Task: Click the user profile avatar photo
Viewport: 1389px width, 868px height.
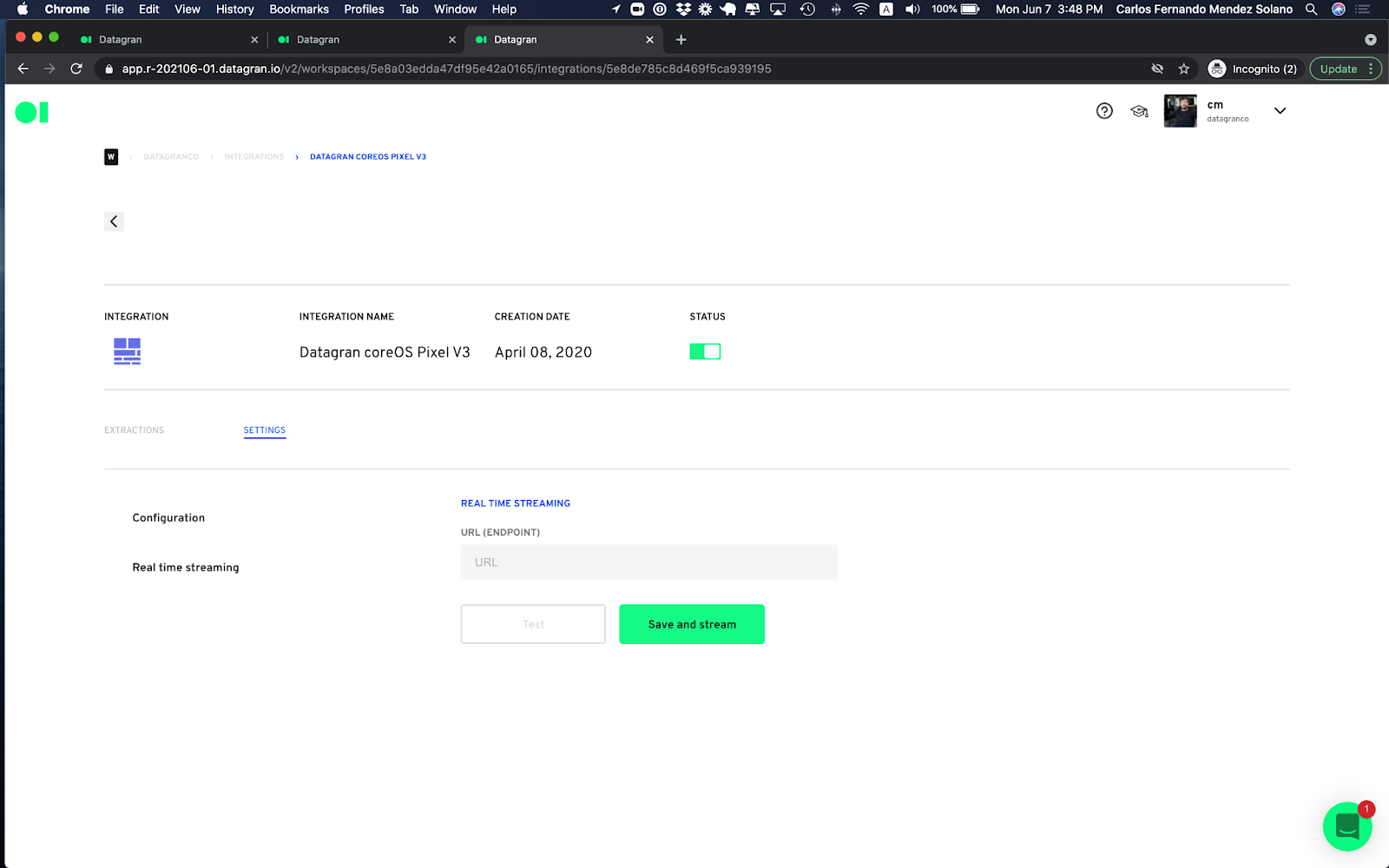Action: tap(1180, 111)
